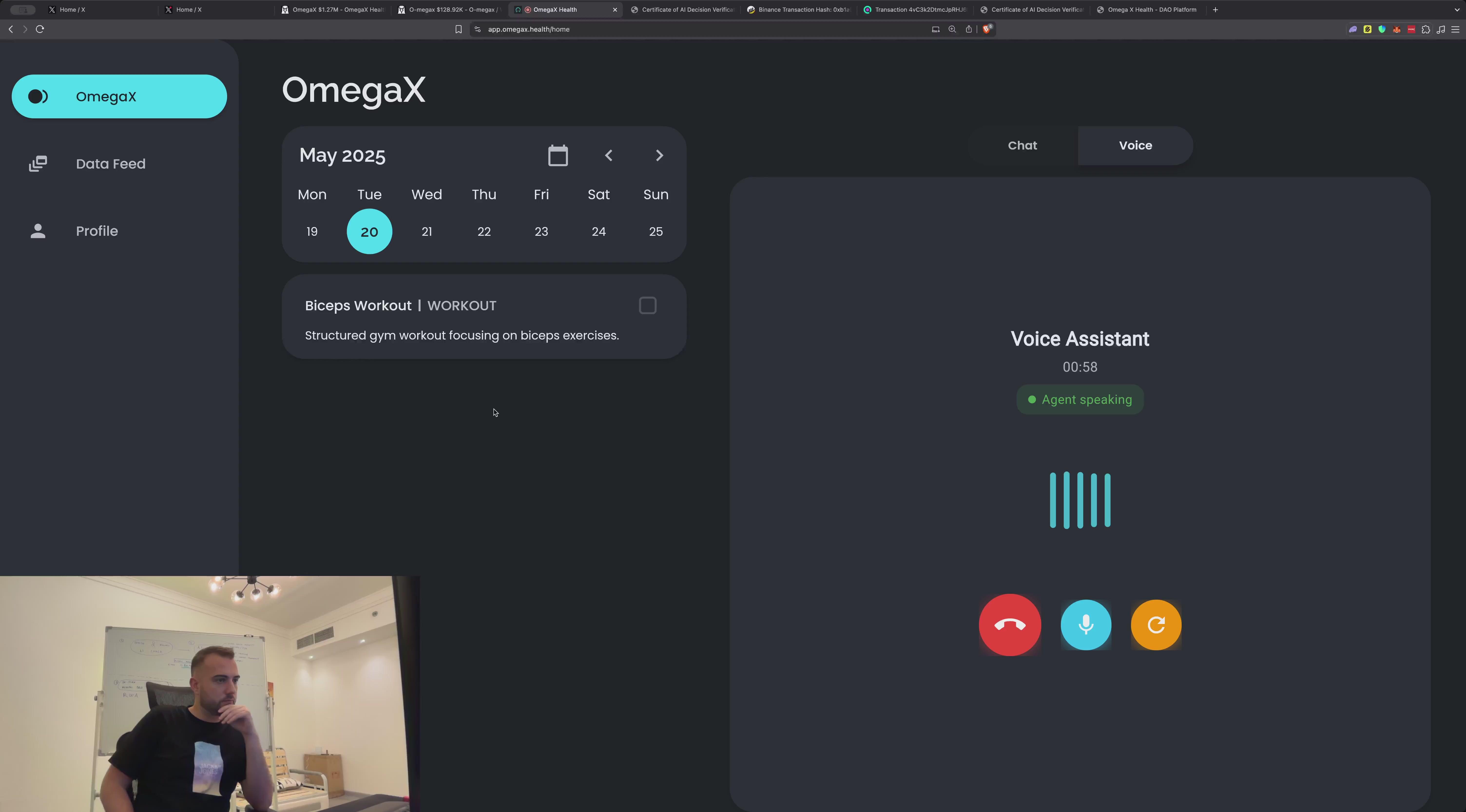Viewport: 1466px width, 812px height.
Task: Click the address bar URL app.omegax.health/home
Action: pos(529,29)
